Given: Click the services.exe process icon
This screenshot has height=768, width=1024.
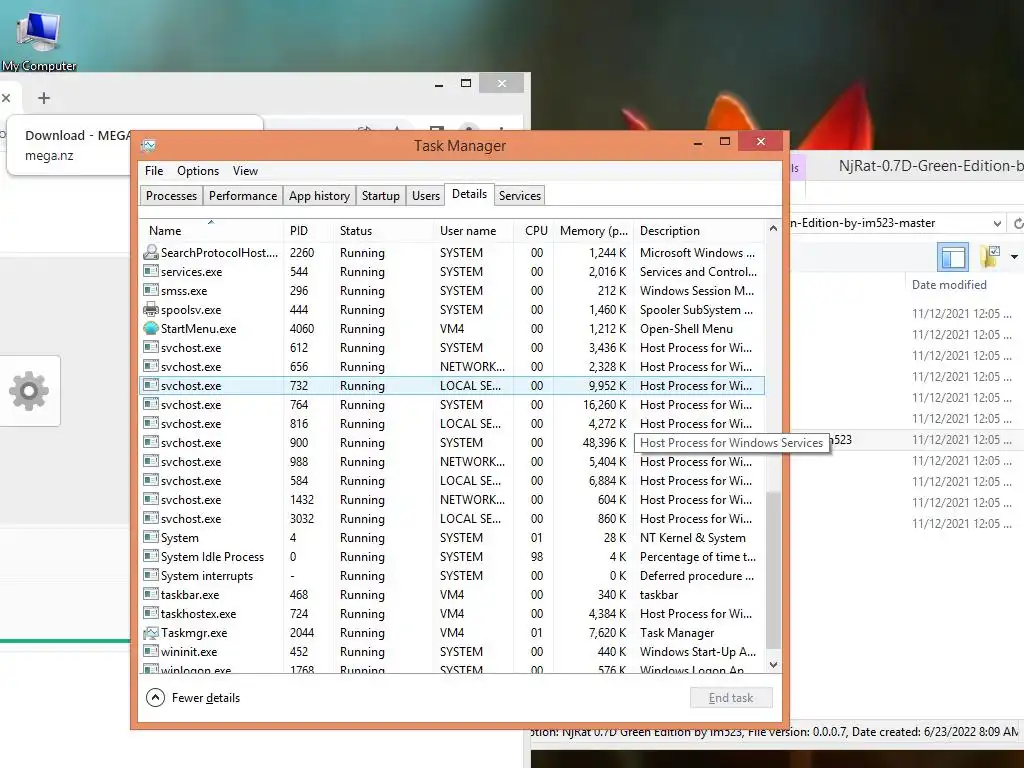Looking at the screenshot, I should point(151,271).
